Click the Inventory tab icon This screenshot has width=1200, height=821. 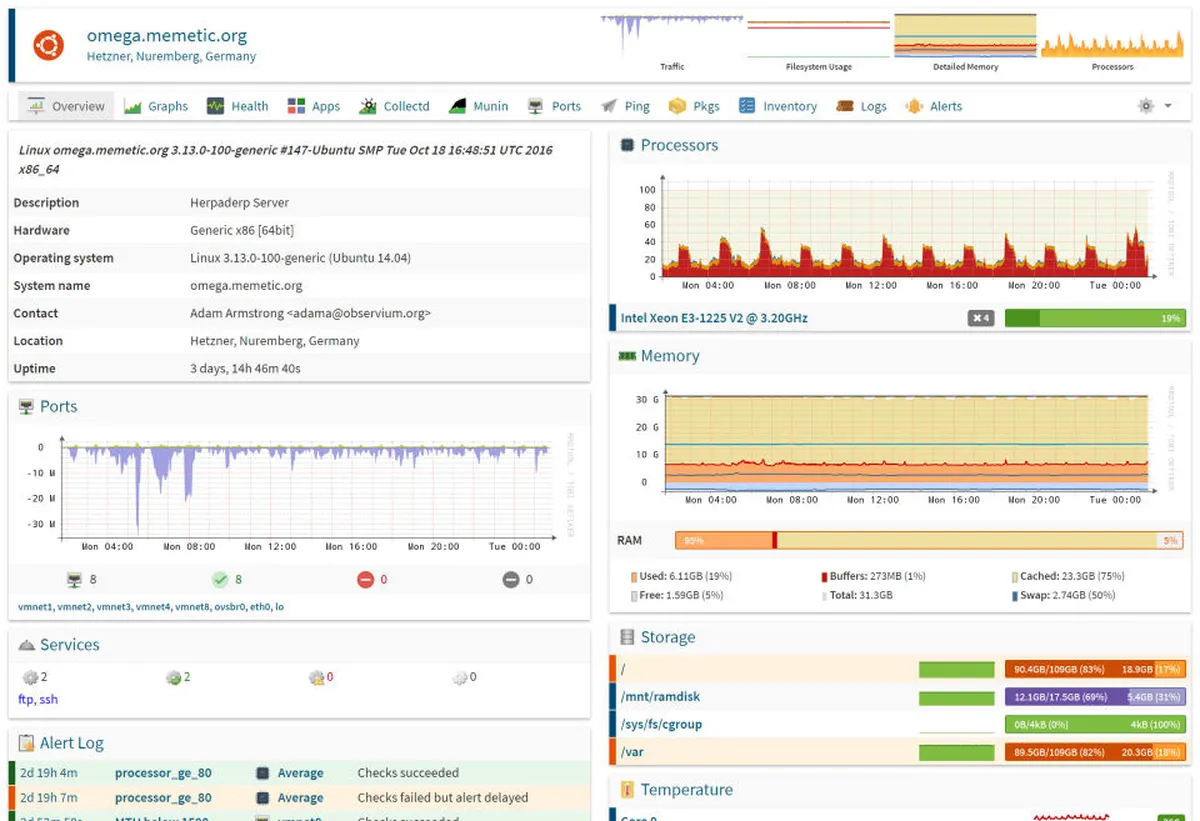point(746,106)
